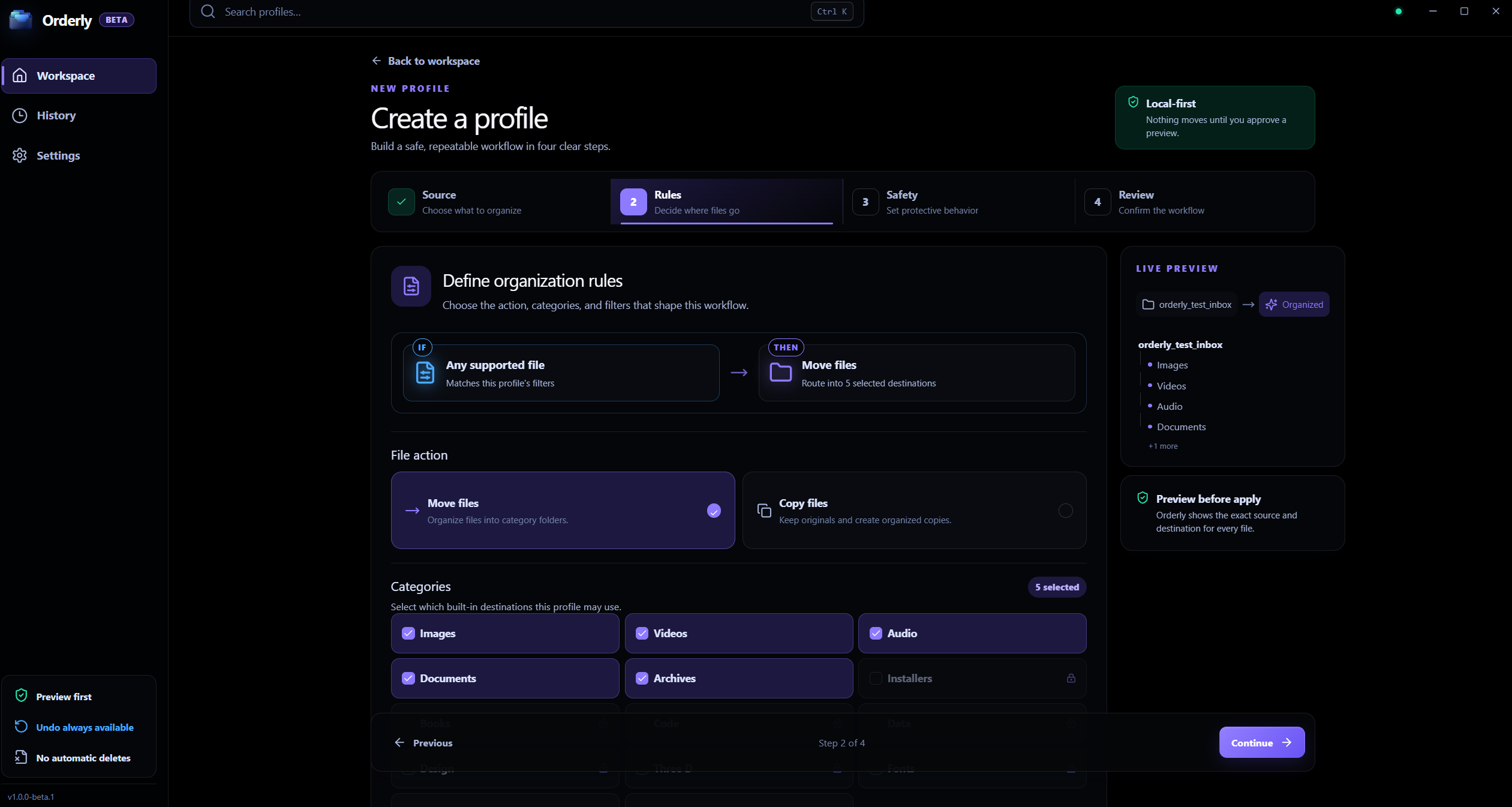Uncheck the Audio category checkbox
1512x807 pixels.
coord(876,633)
